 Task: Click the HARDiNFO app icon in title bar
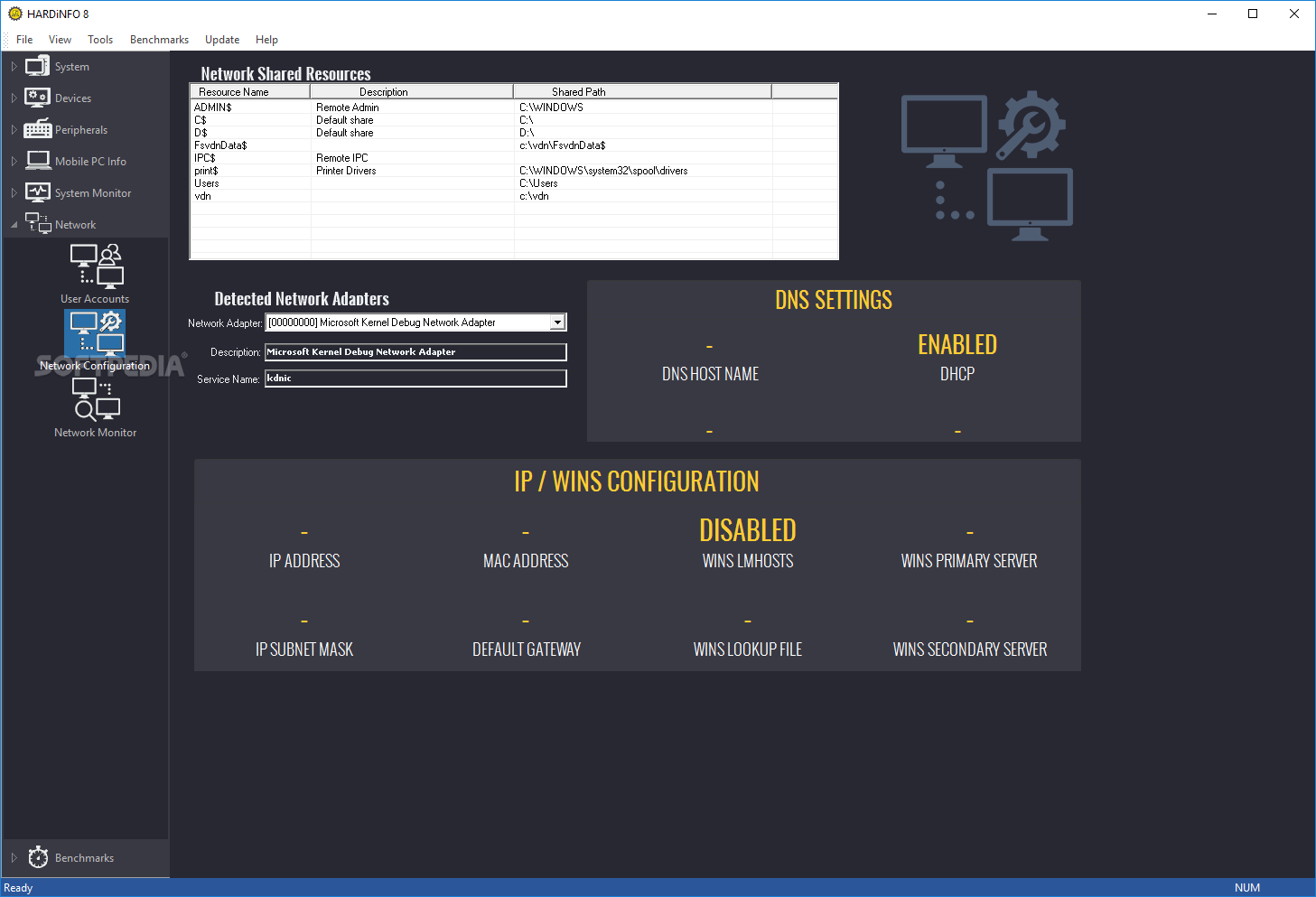(x=14, y=14)
